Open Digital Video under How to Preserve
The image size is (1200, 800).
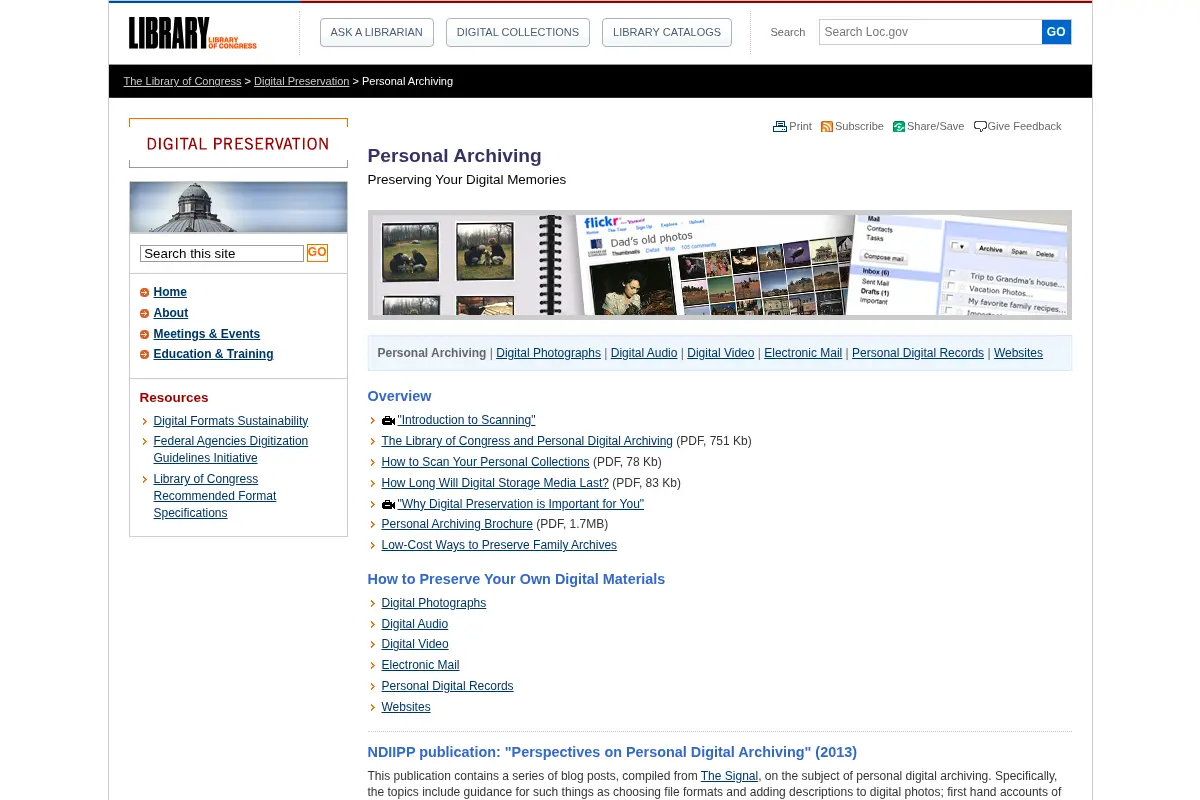coord(415,644)
